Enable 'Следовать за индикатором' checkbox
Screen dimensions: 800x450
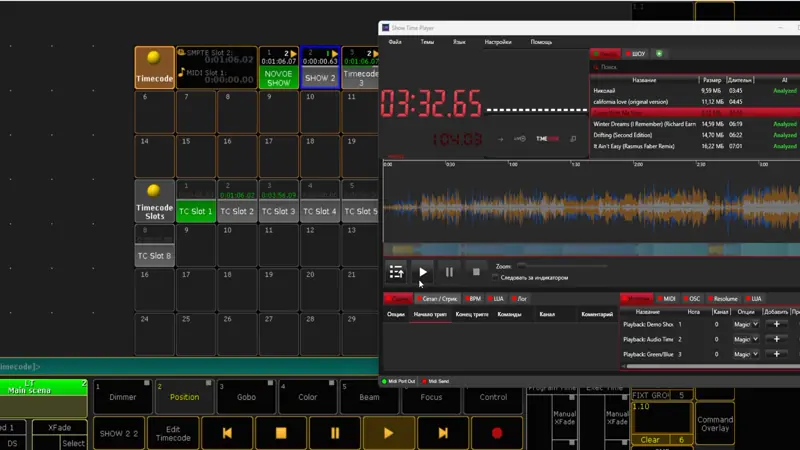click(495, 277)
